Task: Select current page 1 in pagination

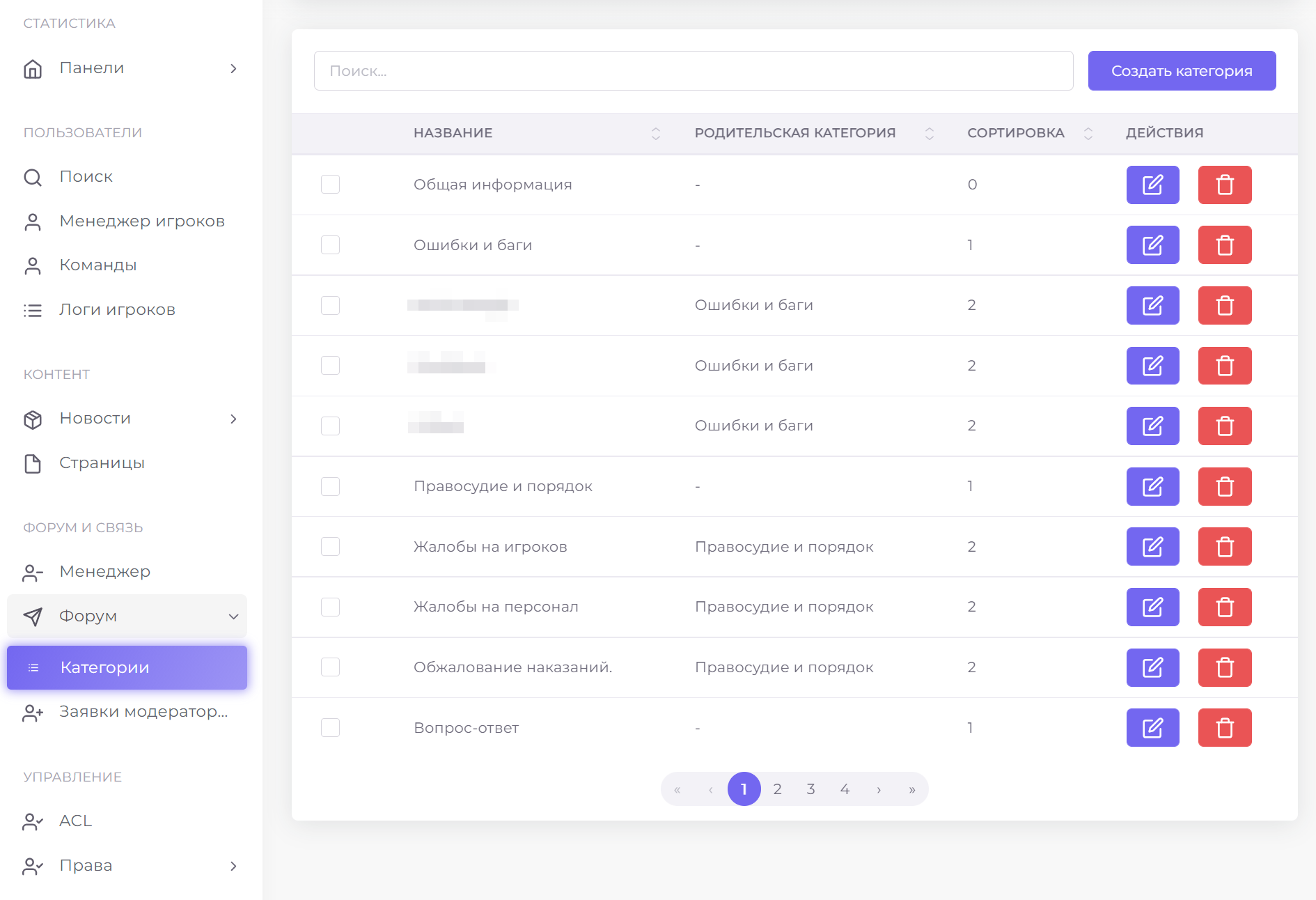Action: (744, 789)
